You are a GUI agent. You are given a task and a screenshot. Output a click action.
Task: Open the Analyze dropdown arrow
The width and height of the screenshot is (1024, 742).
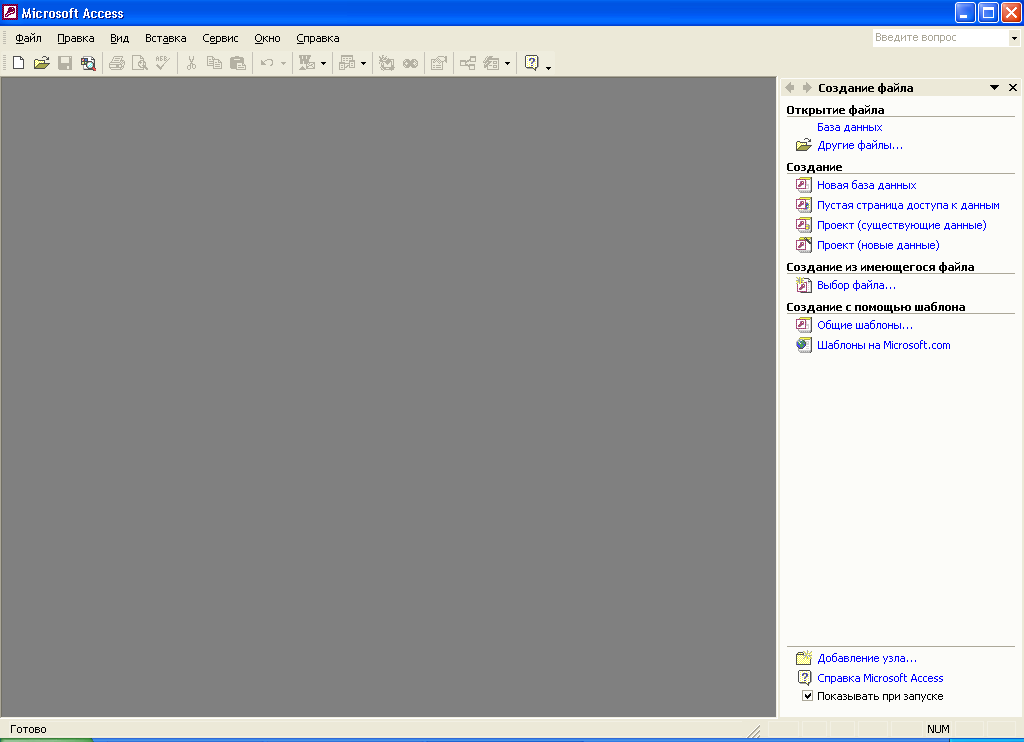tap(364, 63)
